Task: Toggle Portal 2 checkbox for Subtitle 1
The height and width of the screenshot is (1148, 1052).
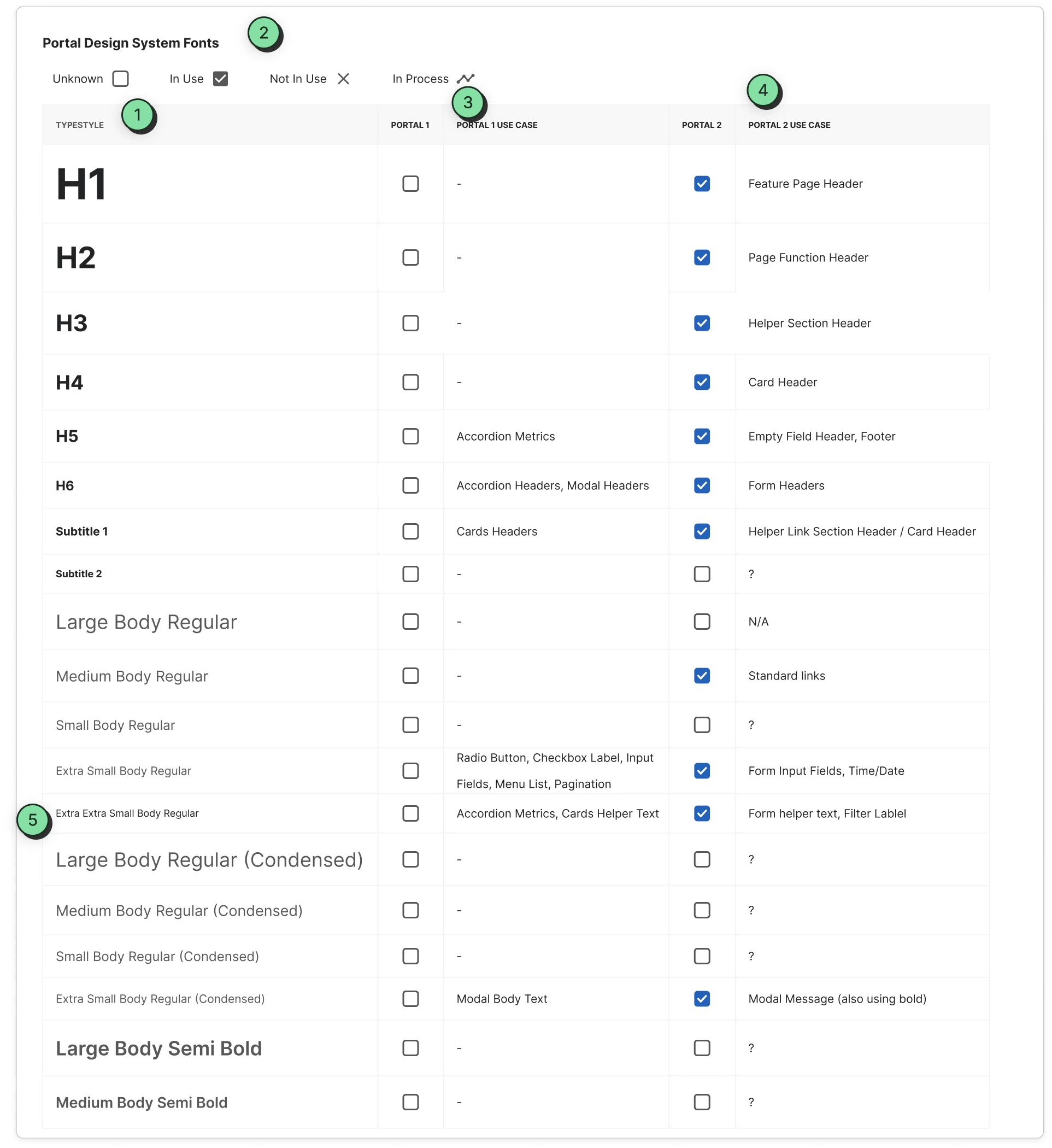Action: (702, 531)
